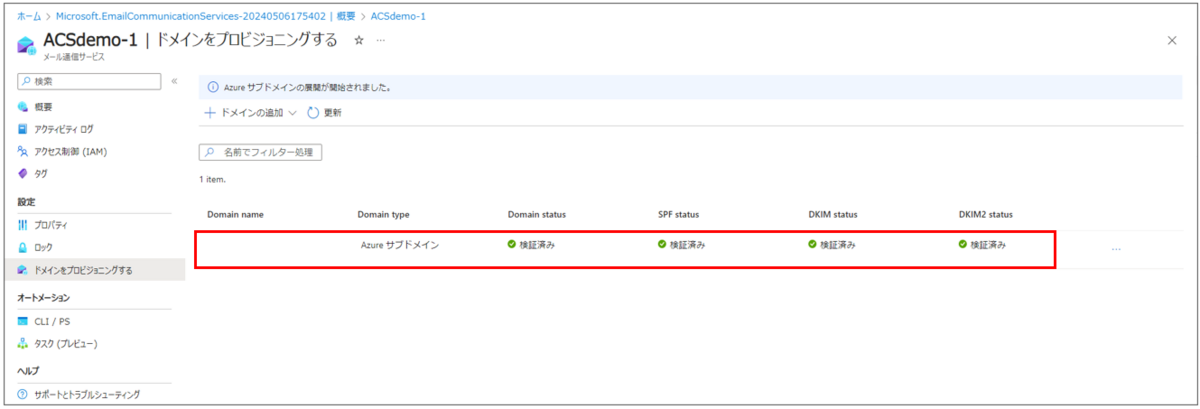This screenshot has height=409, width=1200.
Task: Click the タスク (プレビュー) icon
Action: click(23, 344)
